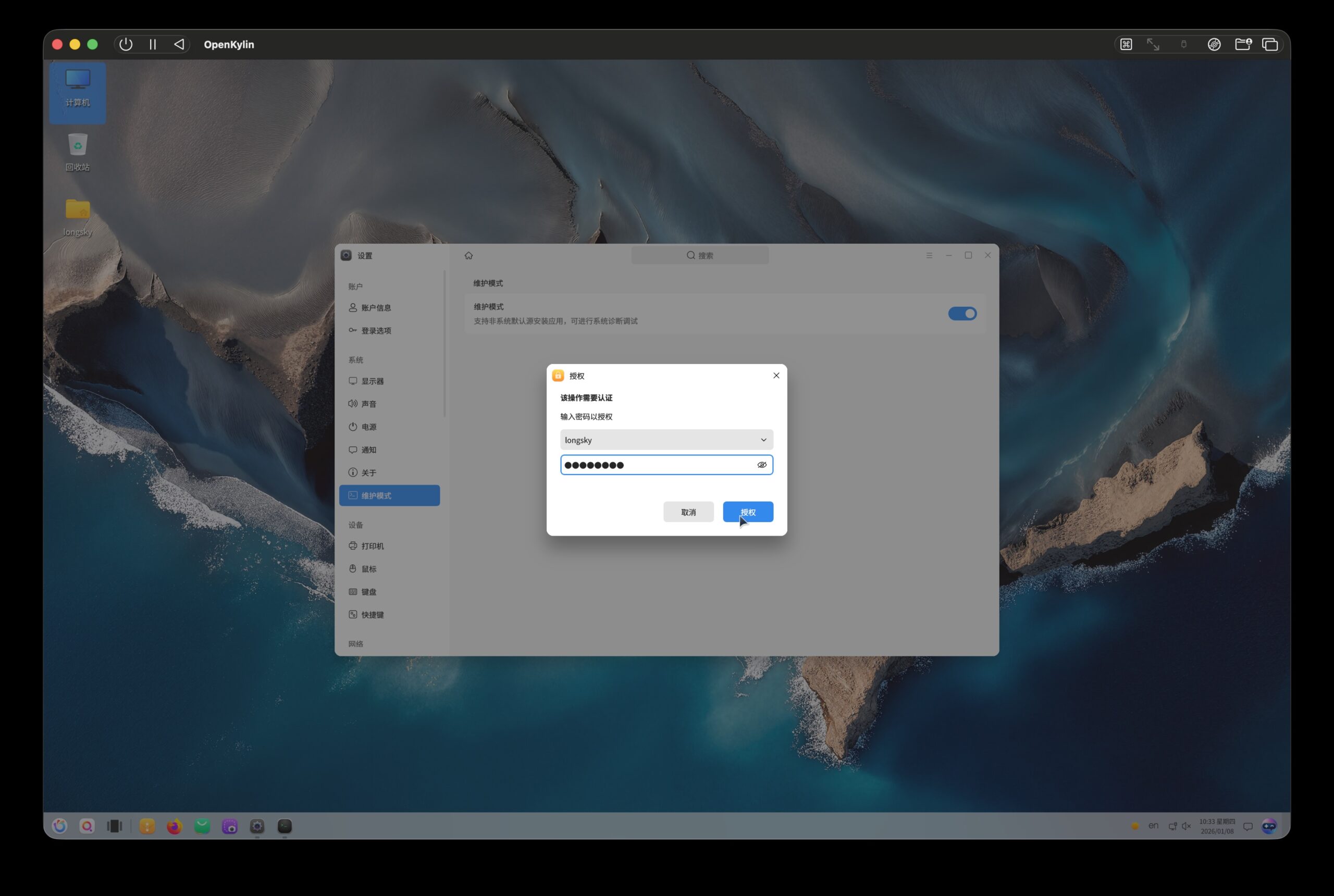Open Firefox from the taskbar
1334x896 pixels.
(174, 826)
